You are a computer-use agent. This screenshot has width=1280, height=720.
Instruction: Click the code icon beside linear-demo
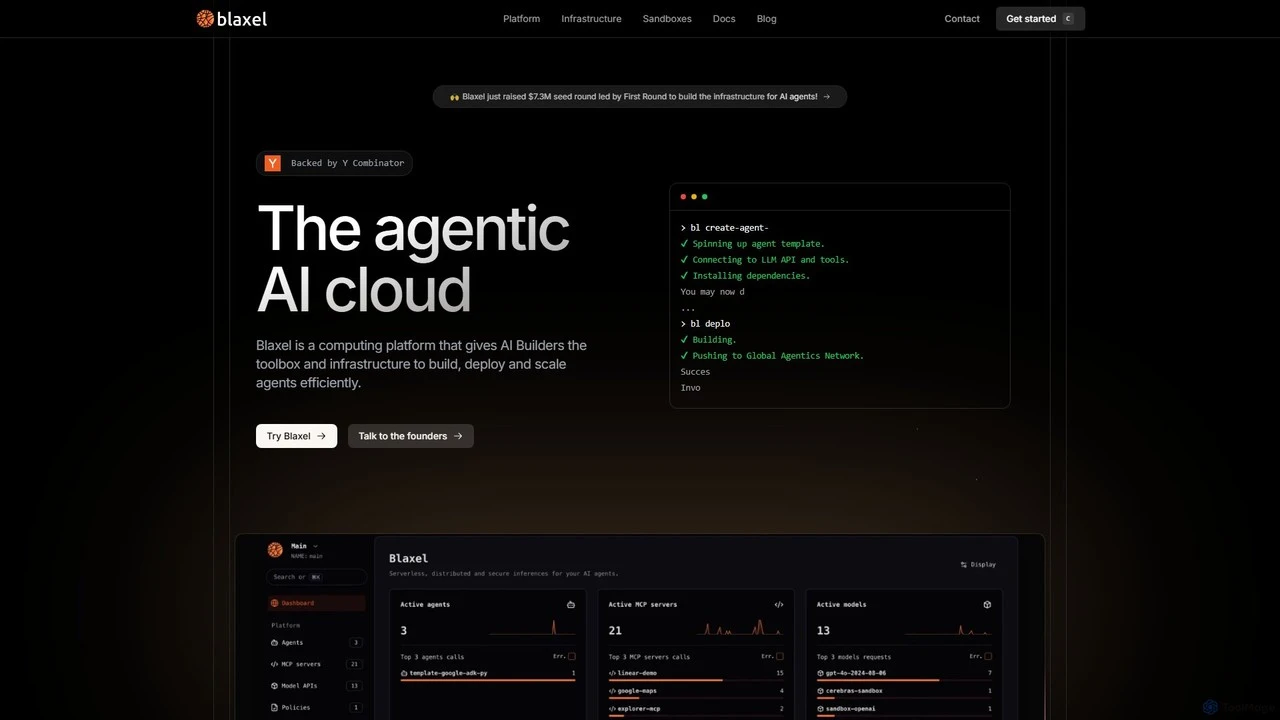click(x=612, y=674)
